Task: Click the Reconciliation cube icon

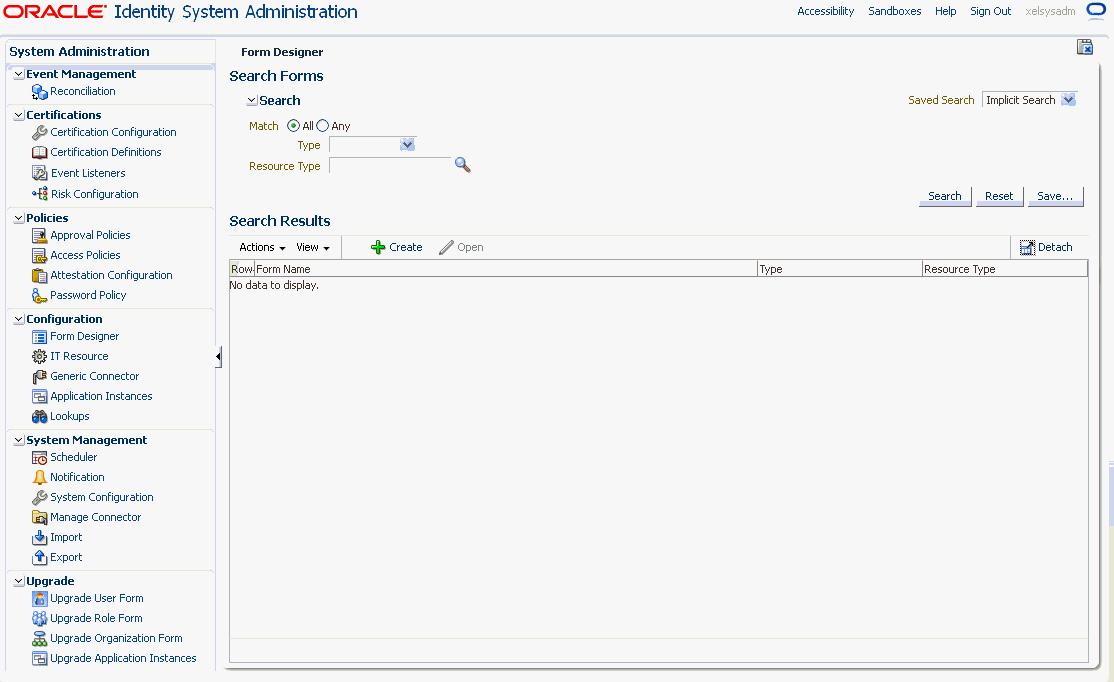Action: point(40,92)
